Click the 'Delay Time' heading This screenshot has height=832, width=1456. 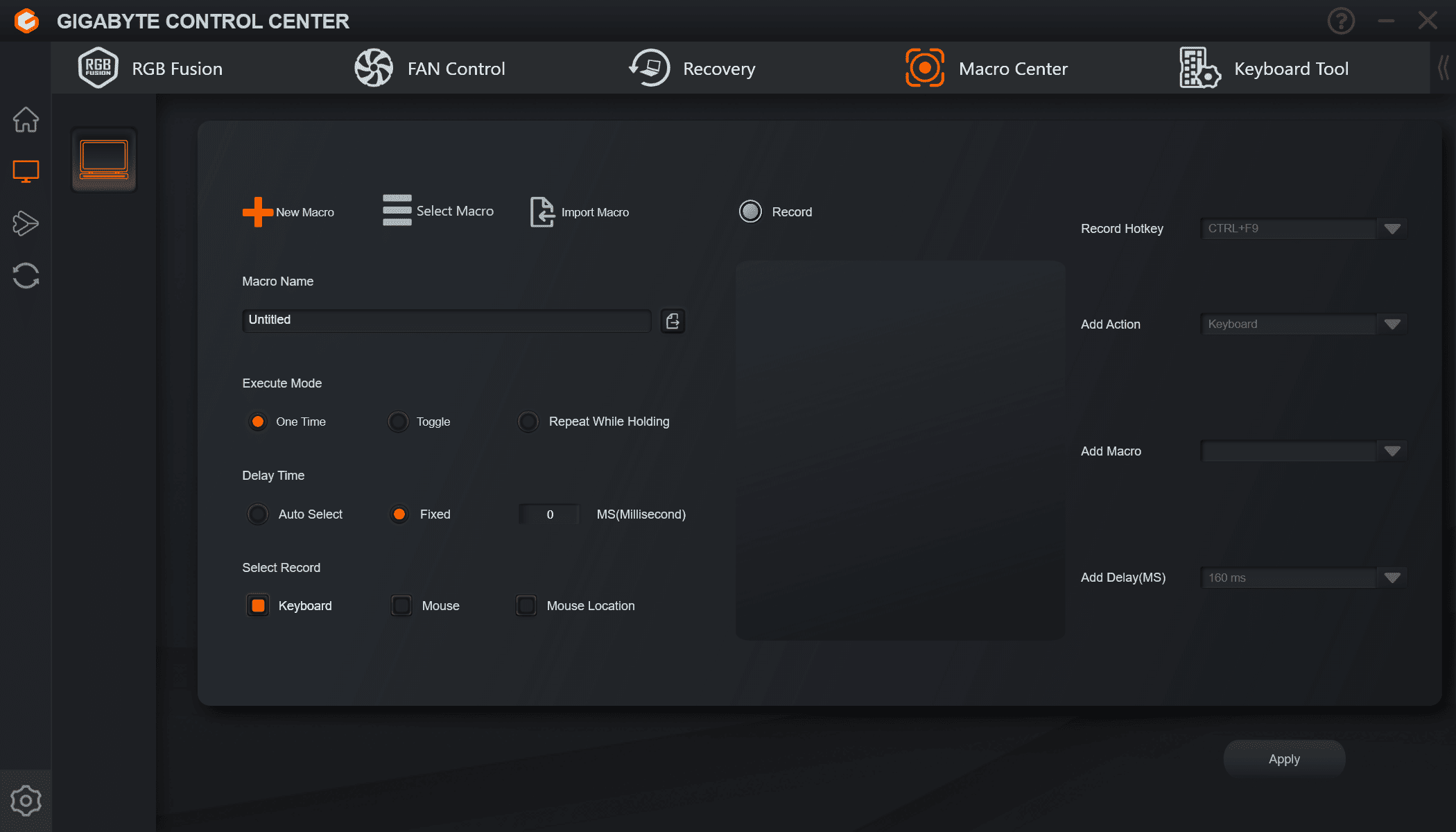(273, 476)
